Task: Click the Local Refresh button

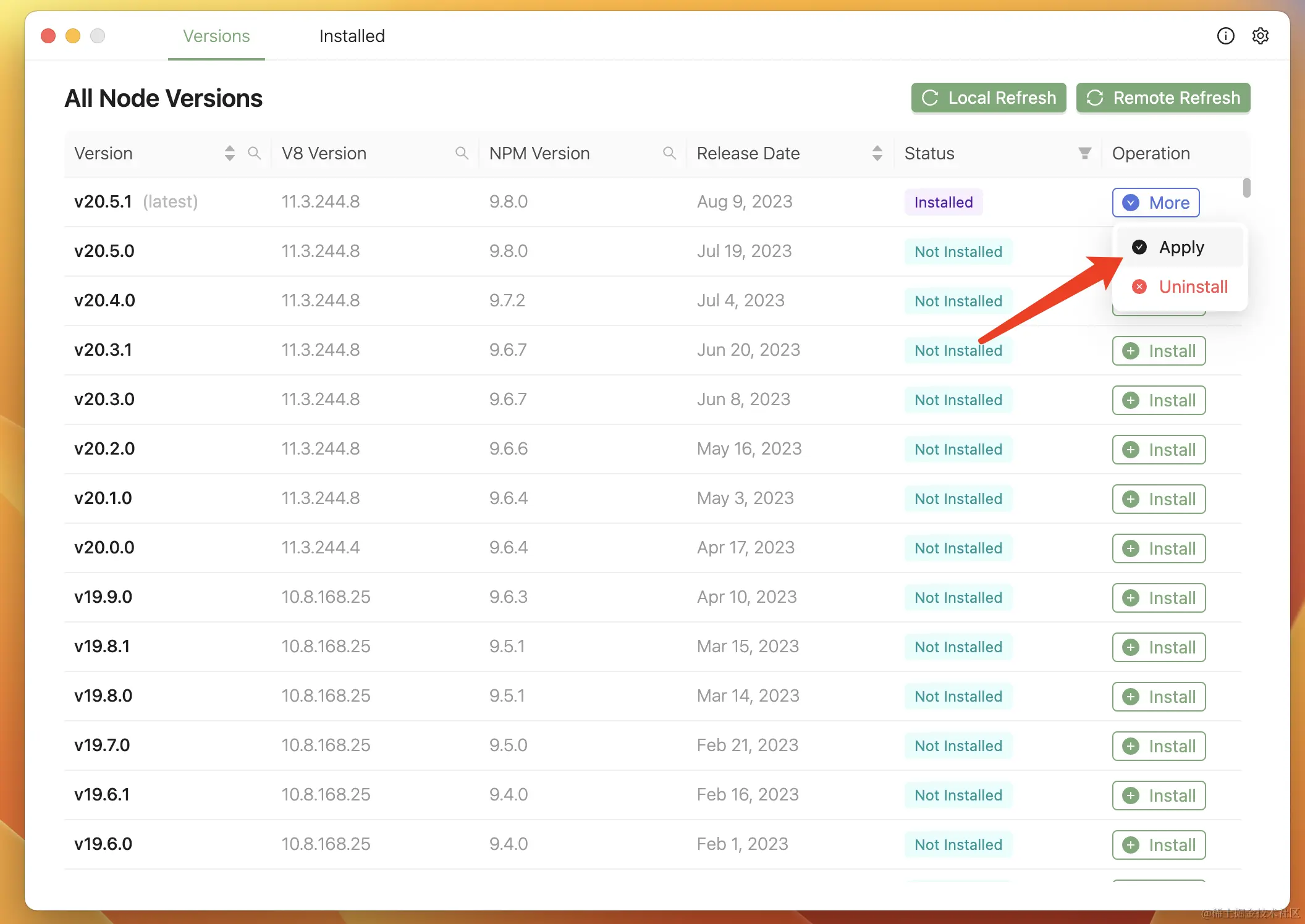Action: click(x=989, y=98)
